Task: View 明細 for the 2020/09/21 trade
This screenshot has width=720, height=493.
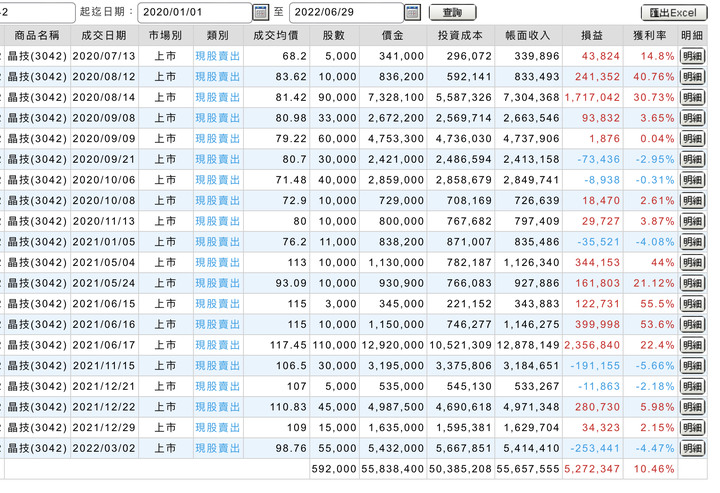Action: coord(692,159)
